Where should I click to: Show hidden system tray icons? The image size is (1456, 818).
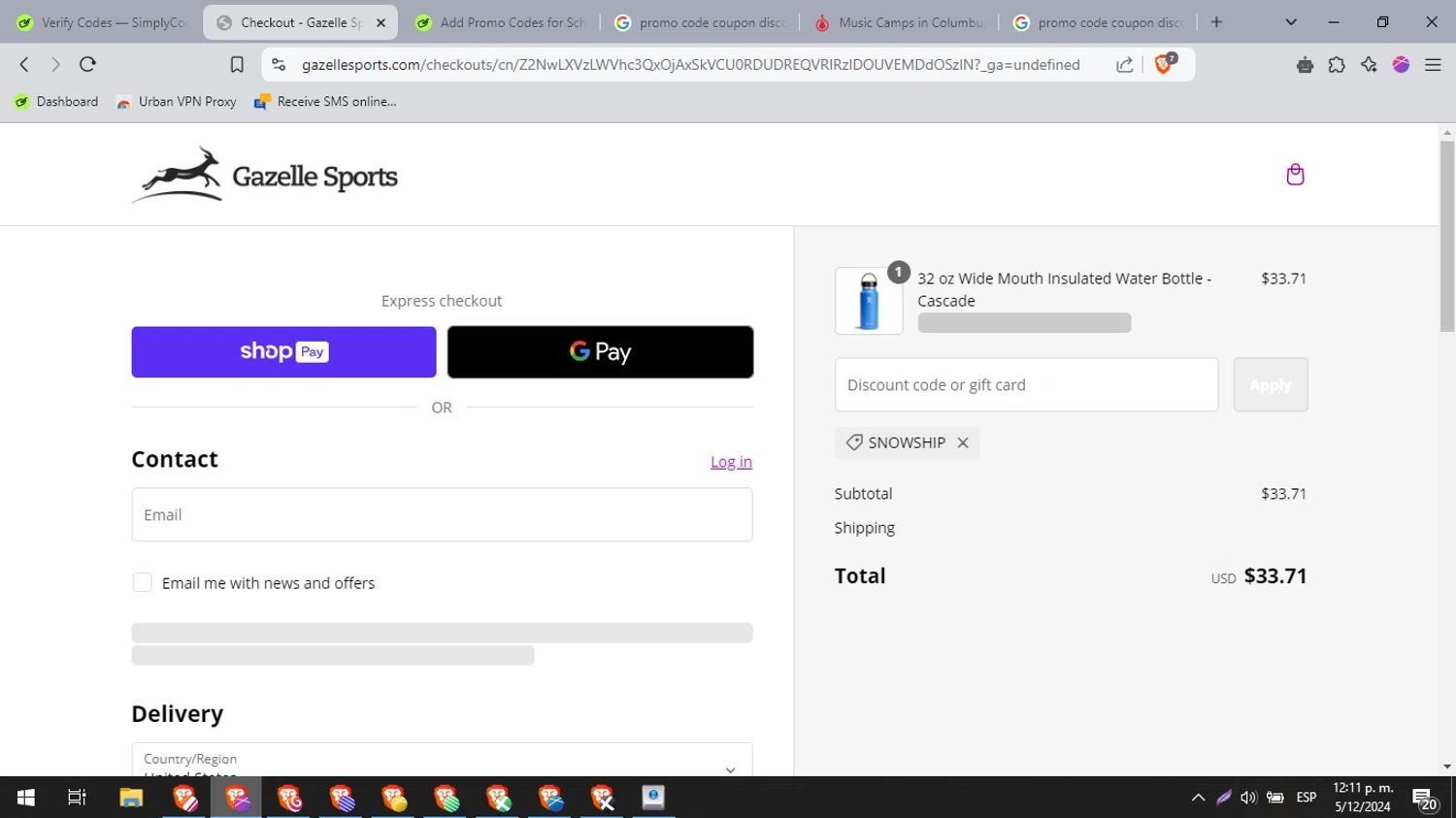click(1198, 798)
